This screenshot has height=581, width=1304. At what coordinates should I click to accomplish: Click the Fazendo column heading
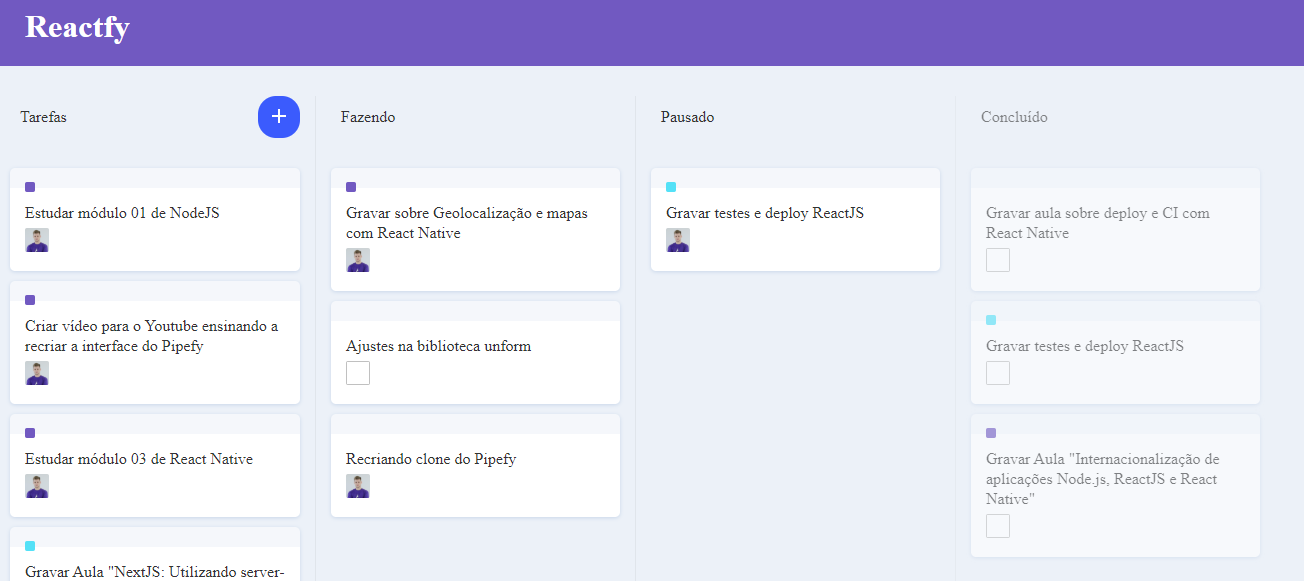tap(368, 117)
